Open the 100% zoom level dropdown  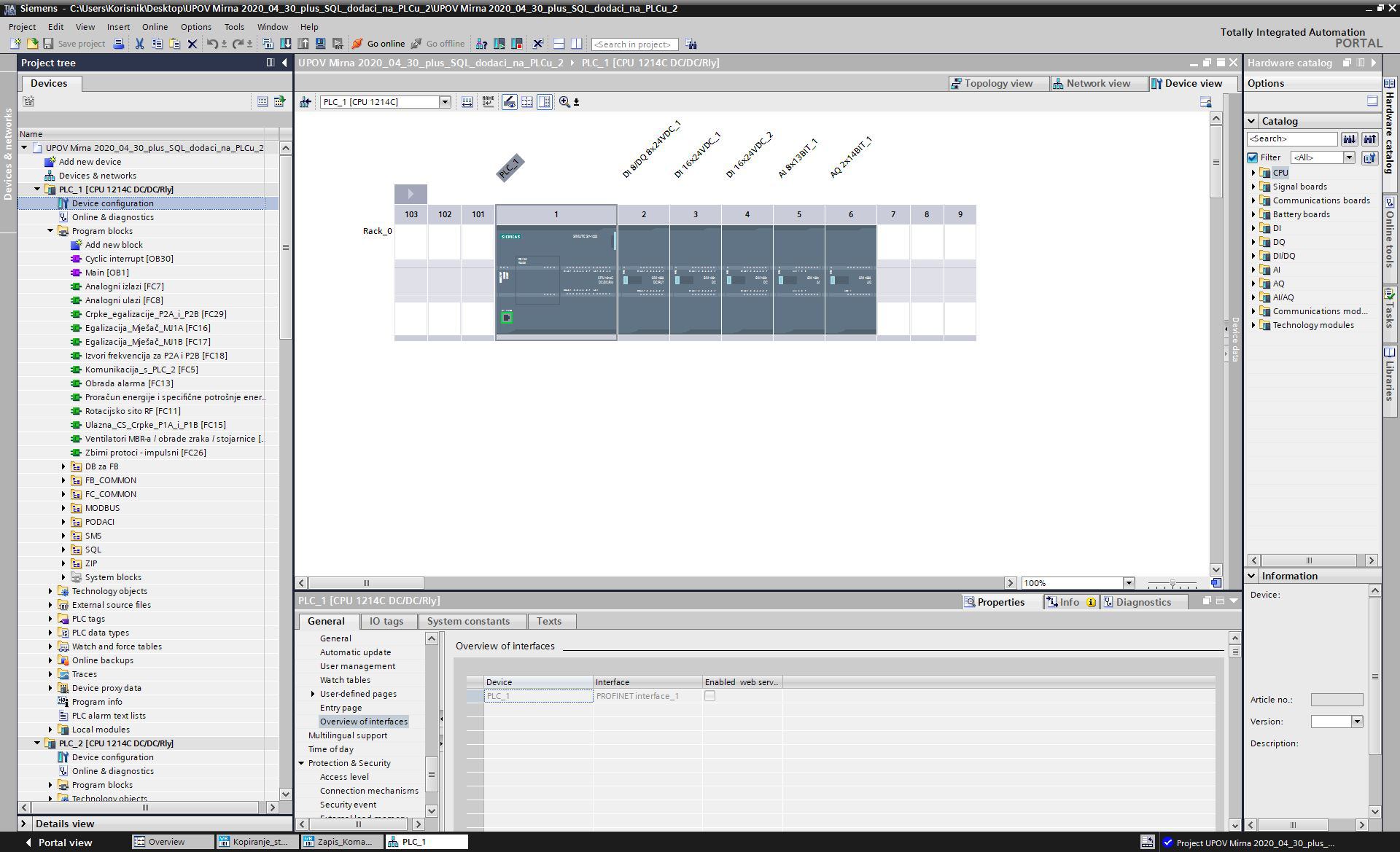1129,583
